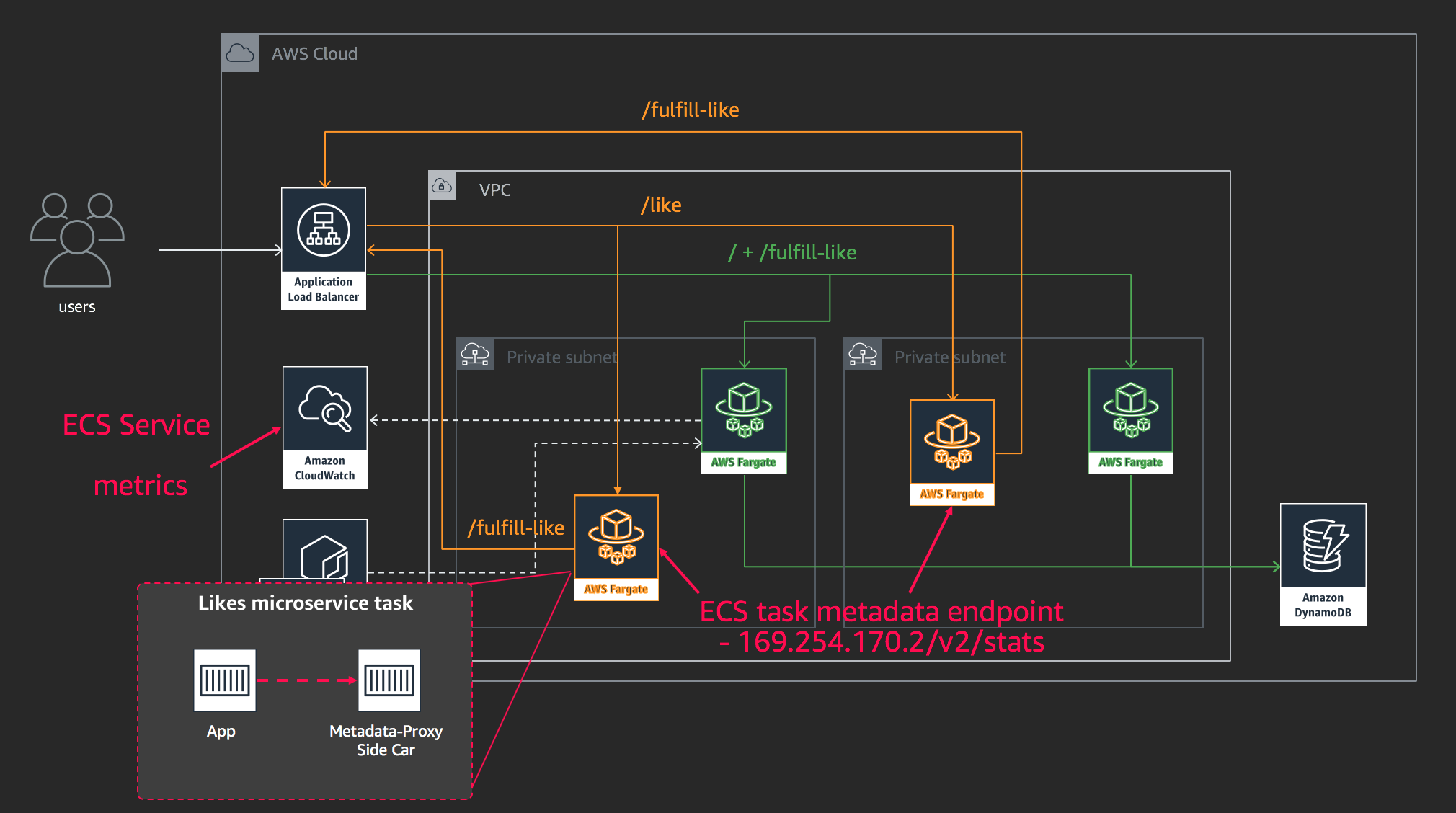Select the Amazon DynamoDB icon

pos(1323,546)
